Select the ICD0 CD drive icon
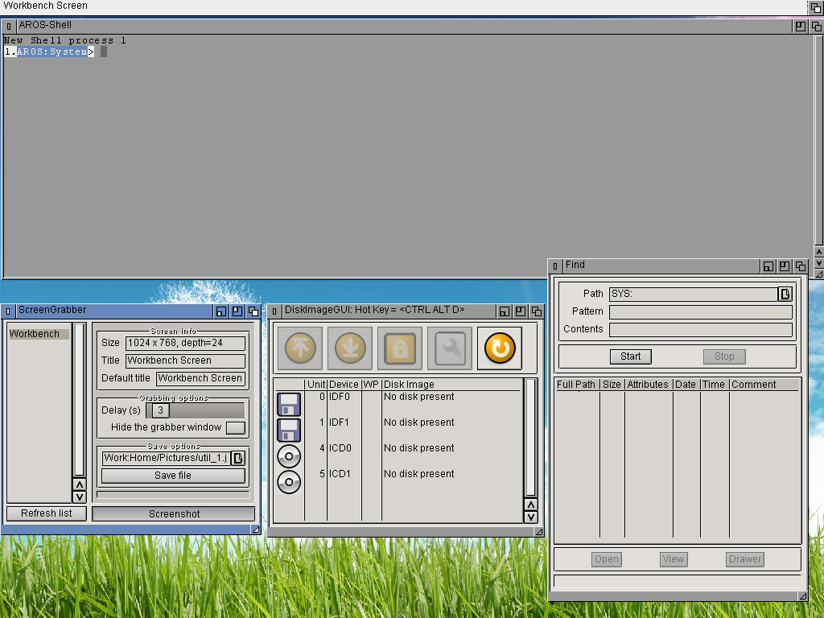 [289, 456]
